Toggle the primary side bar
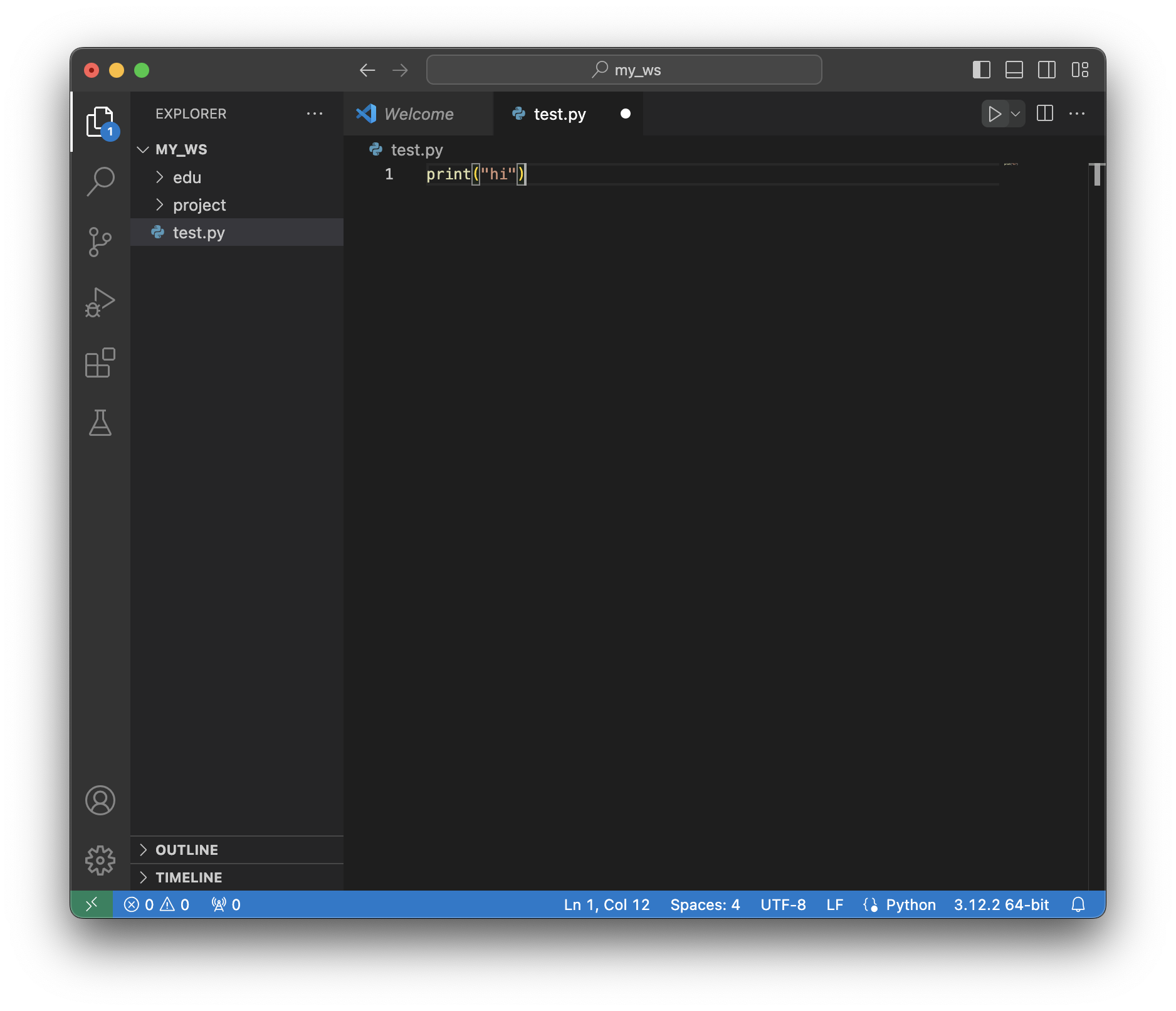Screen dimensions: 1176x1011 (x=982, y=70)
